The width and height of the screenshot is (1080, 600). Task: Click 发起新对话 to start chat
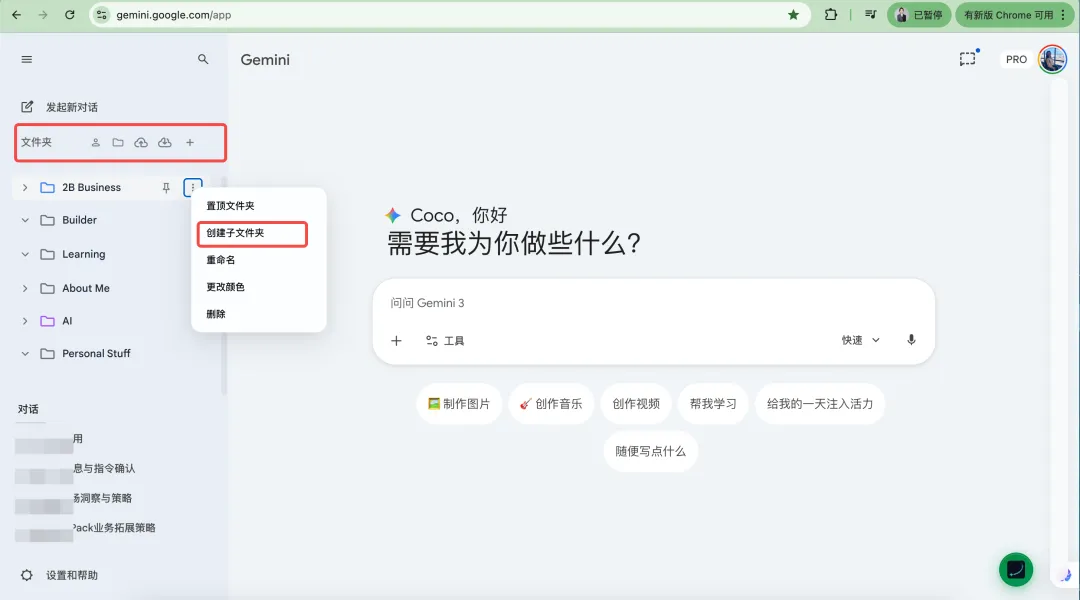(x=72, y=107)
